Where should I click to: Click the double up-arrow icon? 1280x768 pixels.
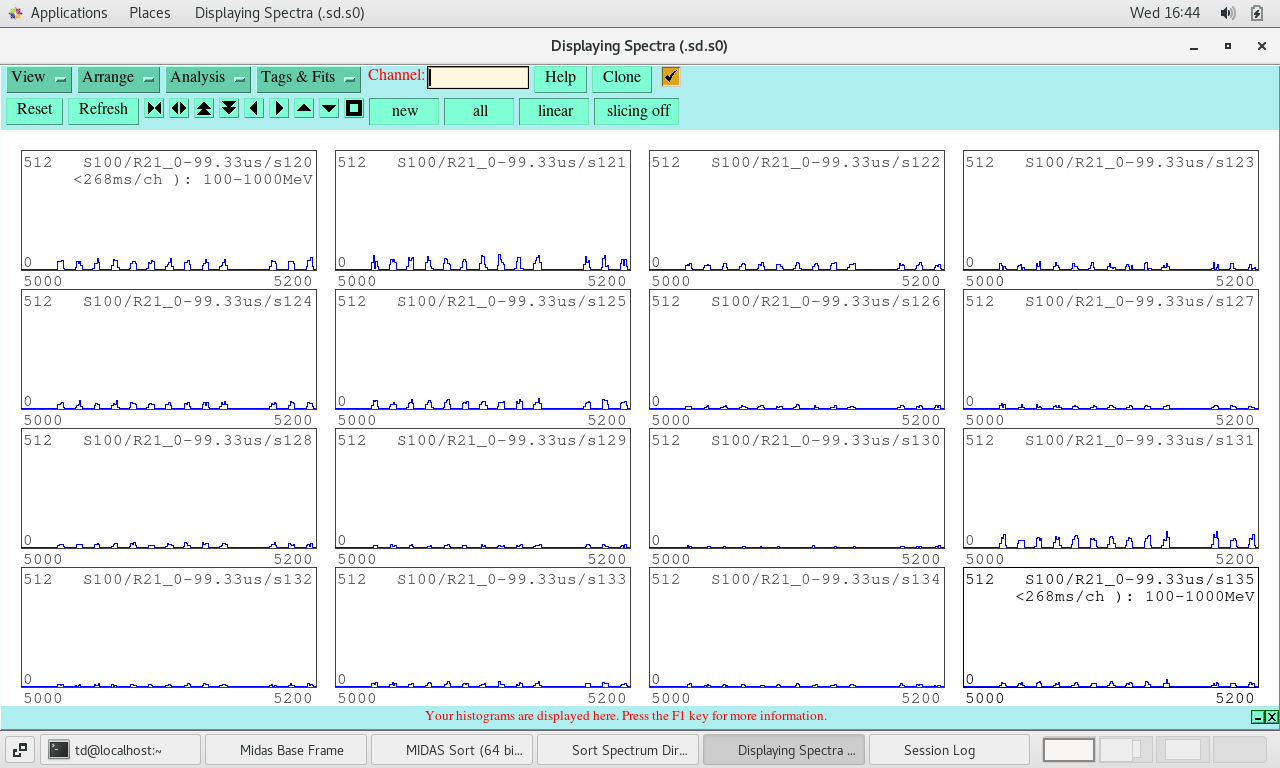pos(204,109)
